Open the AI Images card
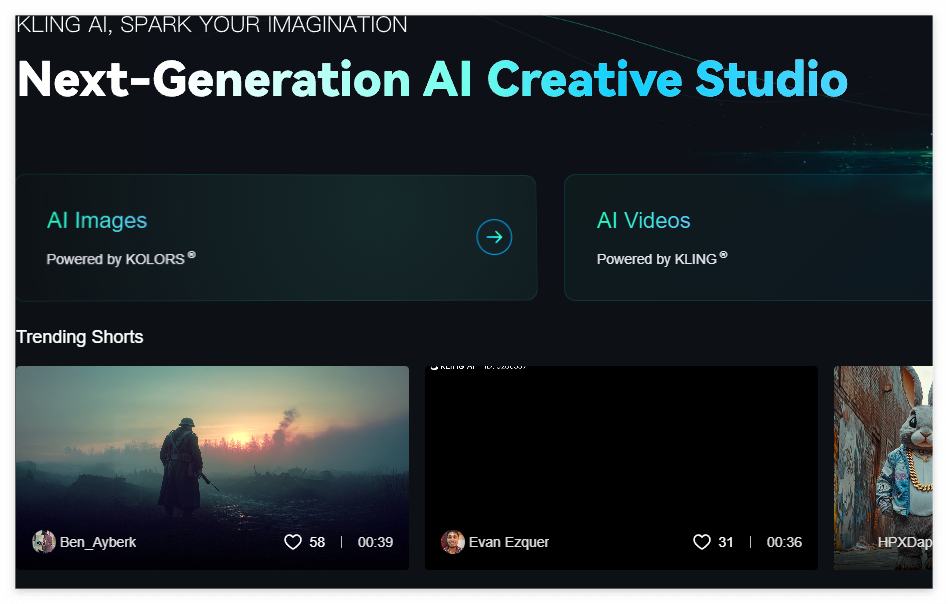 click(276, 237)
